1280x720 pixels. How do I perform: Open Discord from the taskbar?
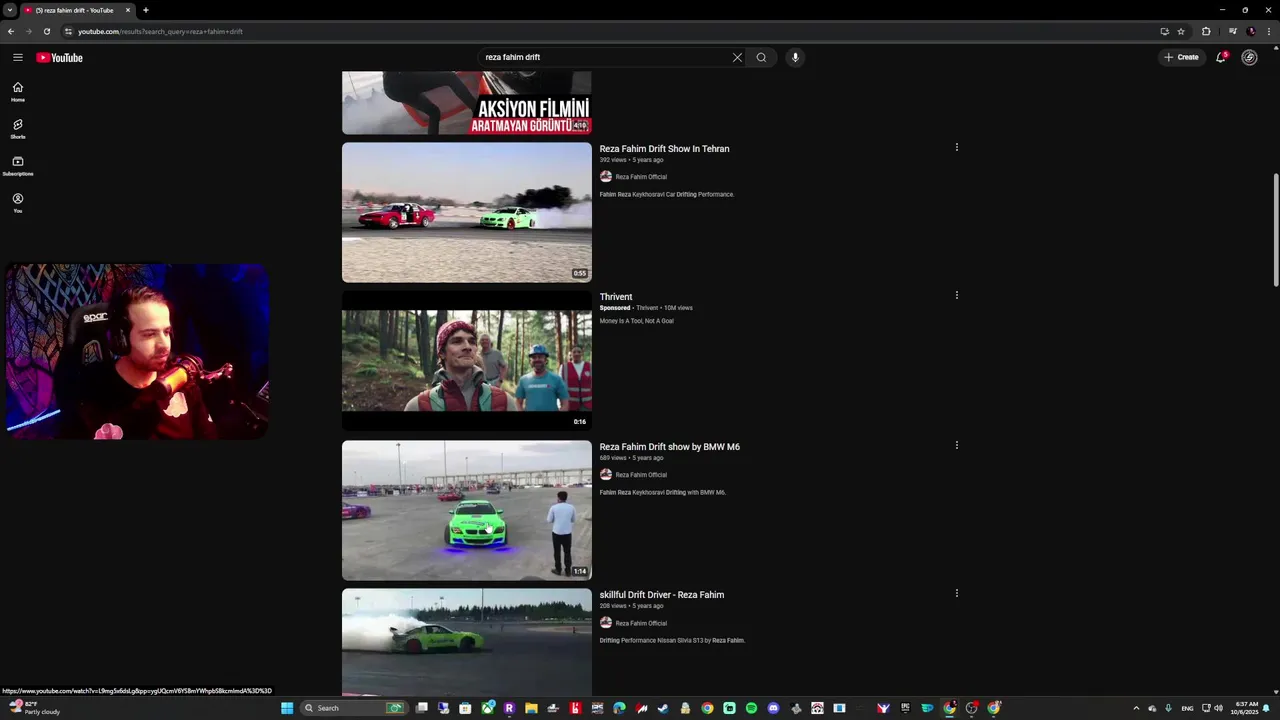(x=773, y=708)
